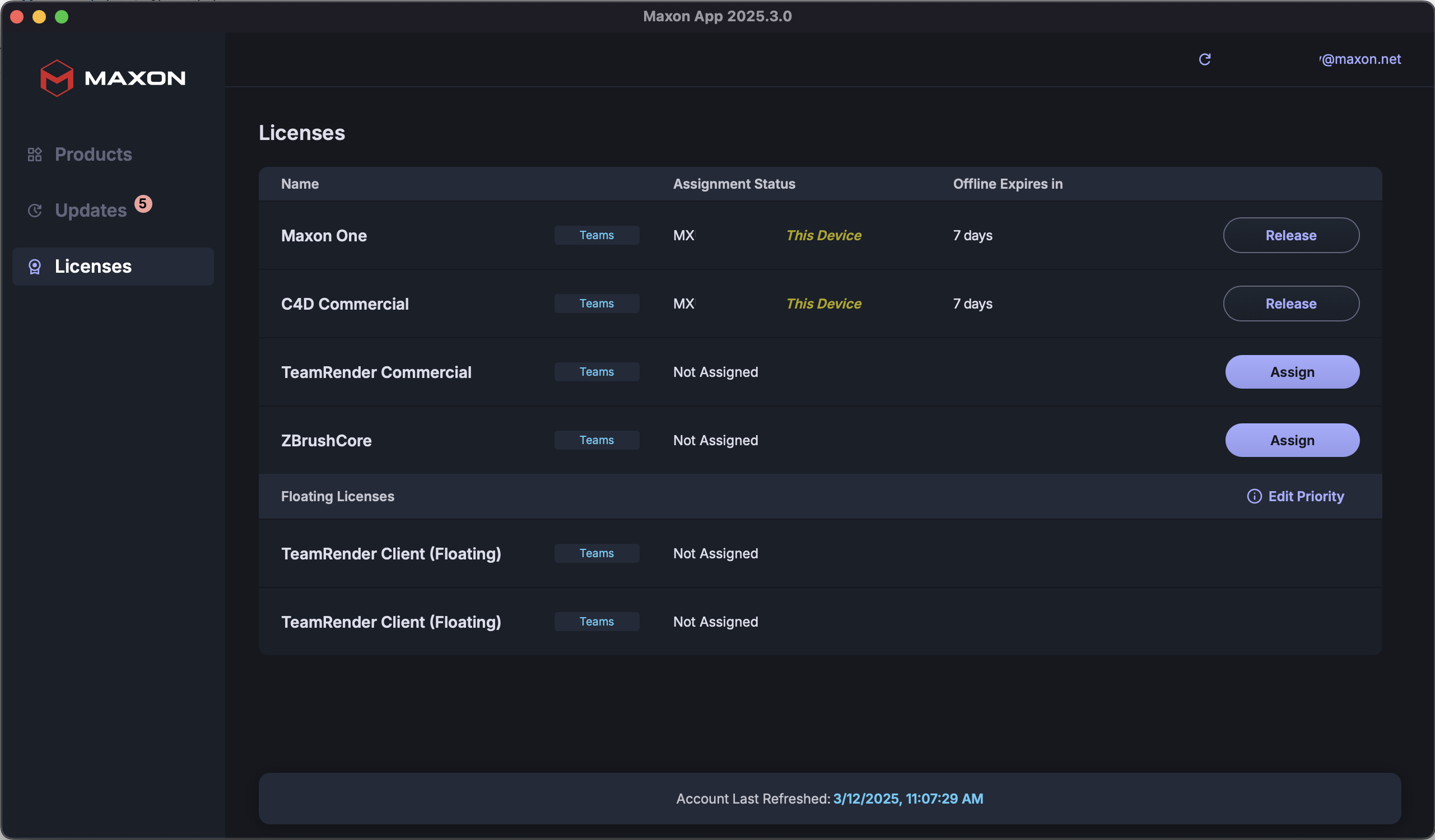The image size is (1435, 840).
Task: Click the info icon beside Edit Priority
Action: [x=1254, y=496]
